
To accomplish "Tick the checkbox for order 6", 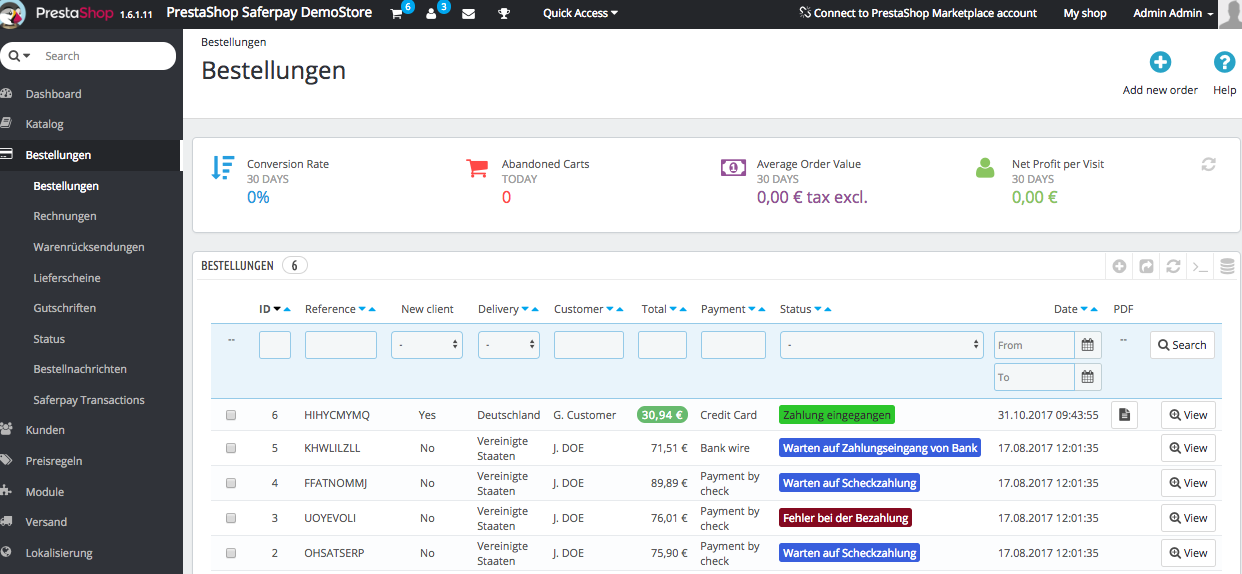I will pos(231,415).
